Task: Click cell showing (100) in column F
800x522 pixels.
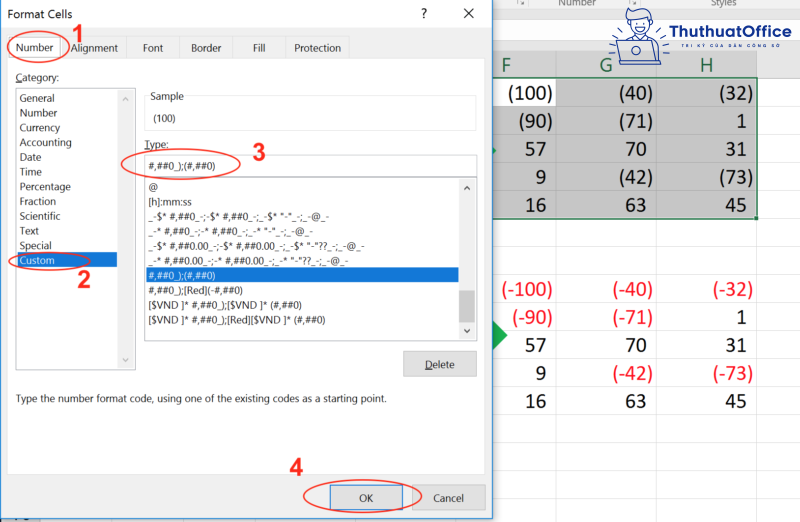Action: click(524, 93)
